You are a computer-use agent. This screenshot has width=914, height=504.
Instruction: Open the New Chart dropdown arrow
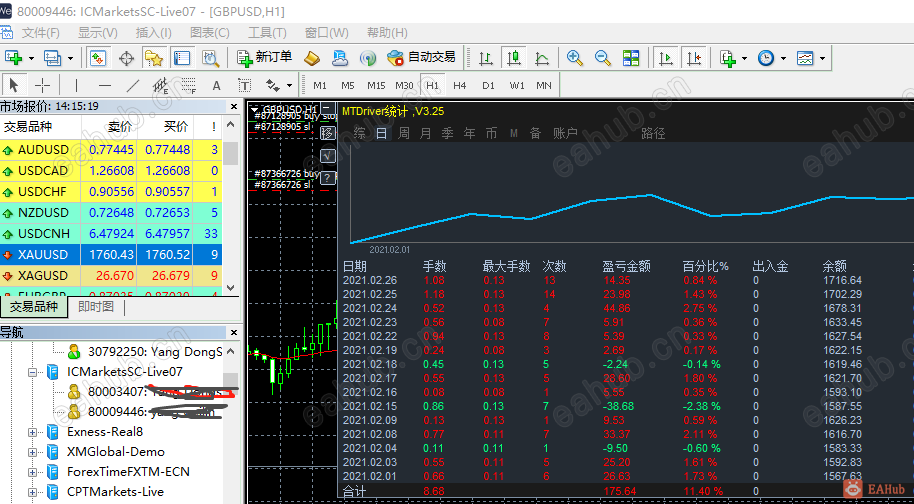[x=31, y=58]
